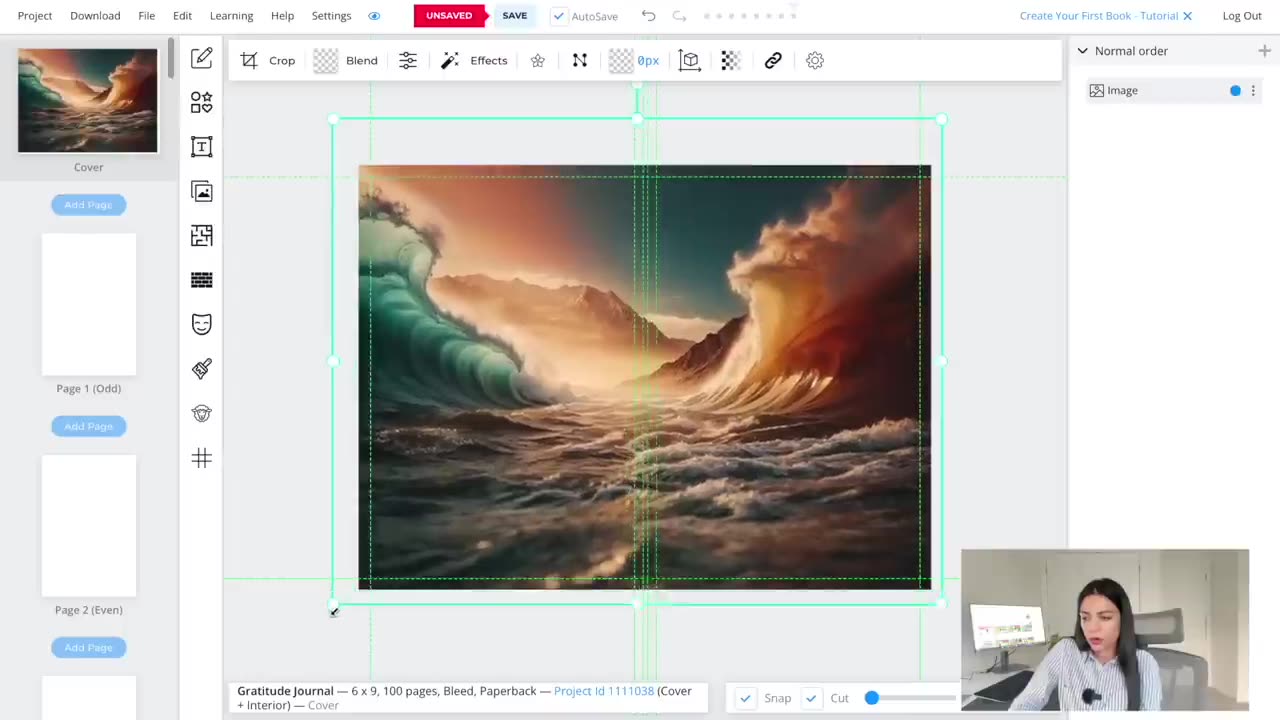
Task: Click Add Page below Page 1 (Odd)
Action: 88,426
